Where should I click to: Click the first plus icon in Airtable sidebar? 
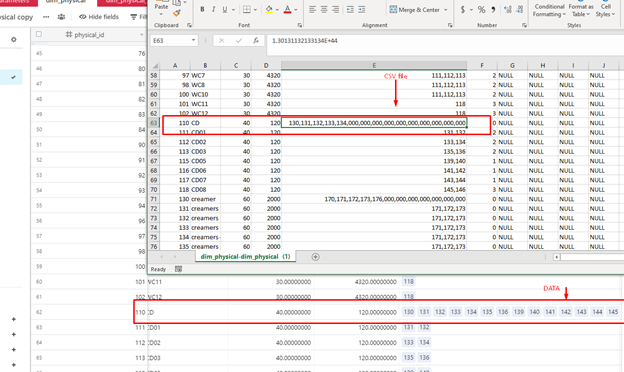[14, 319]
